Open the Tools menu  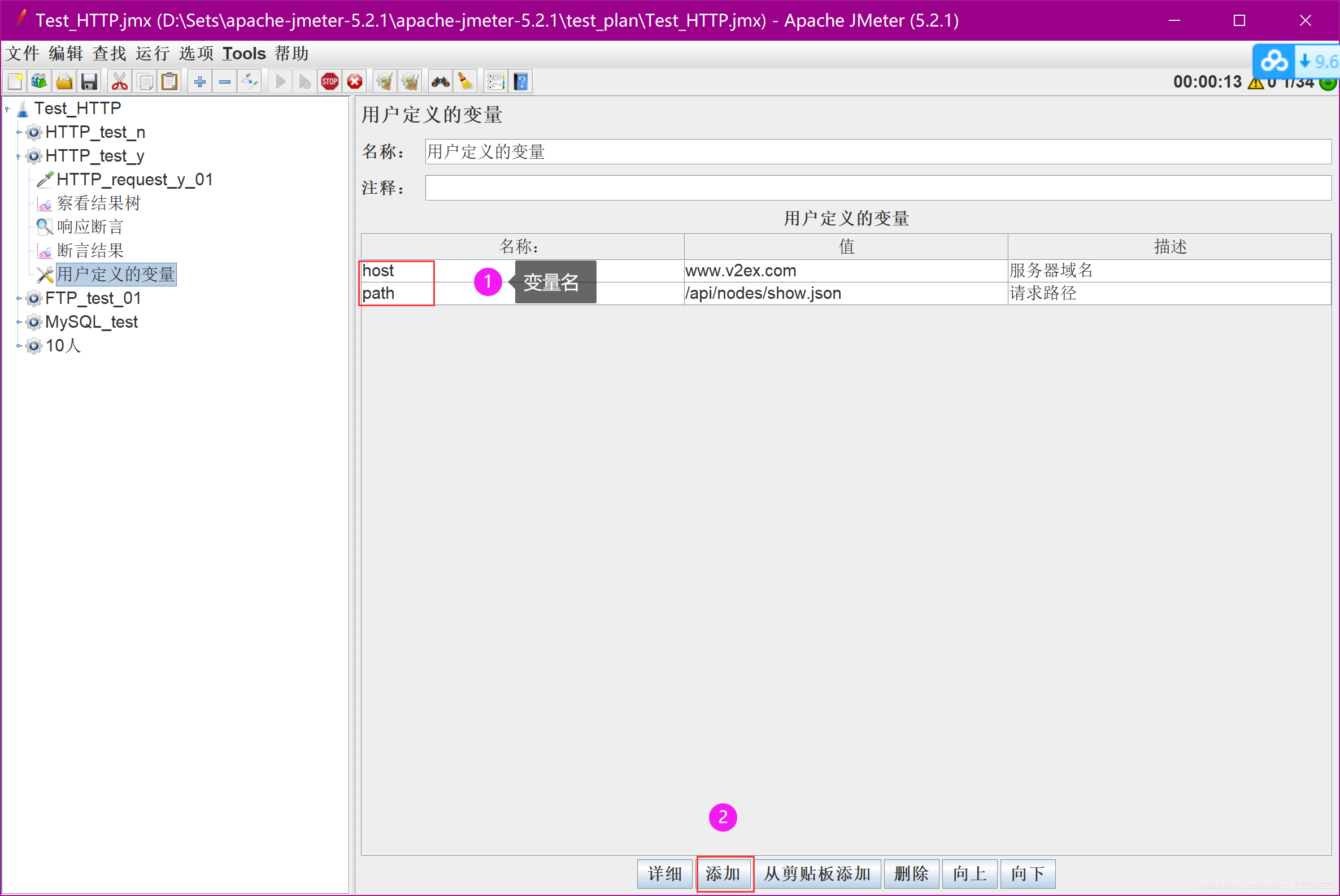pos(244,54)
